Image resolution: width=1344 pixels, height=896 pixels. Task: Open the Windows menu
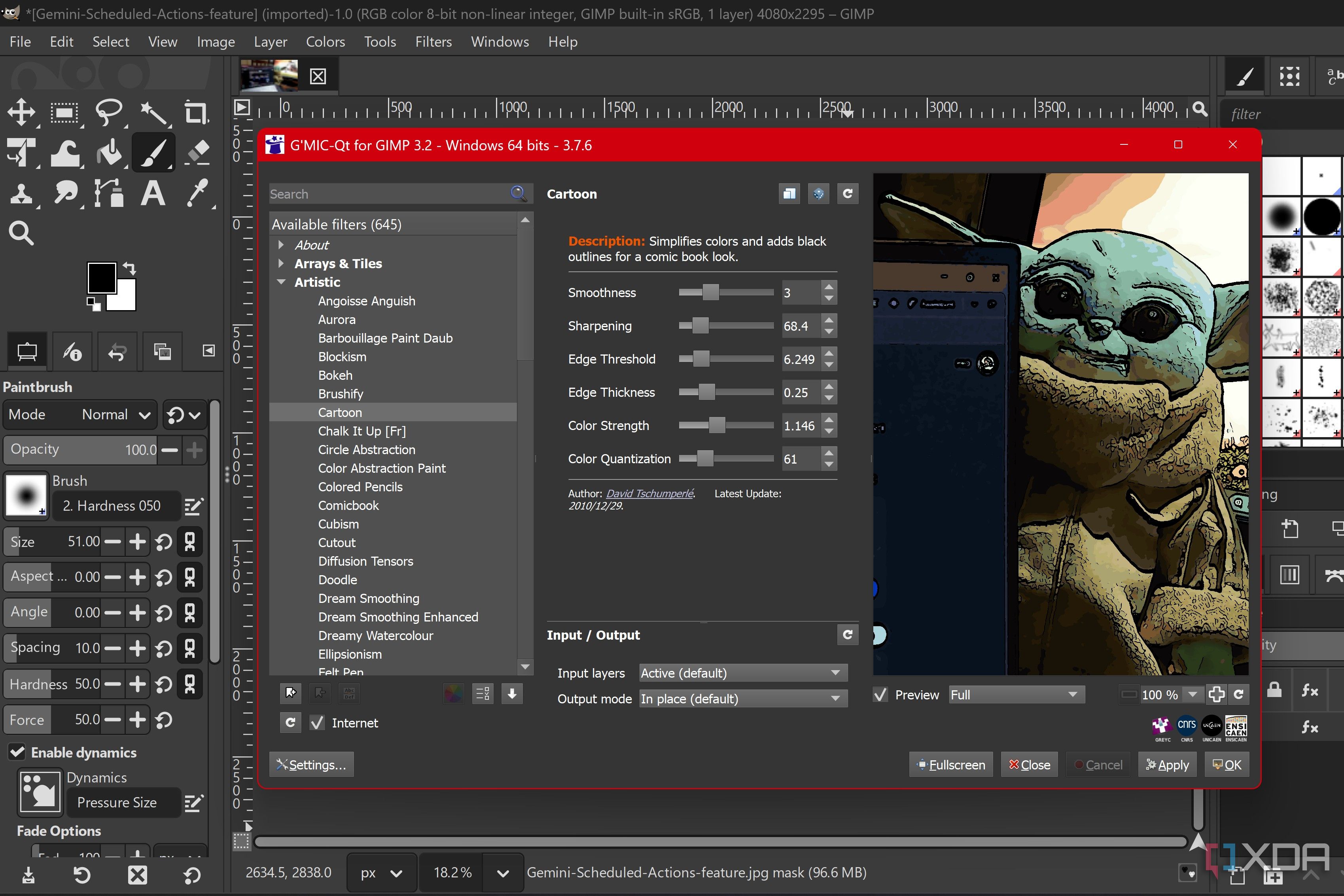(500, 42)
